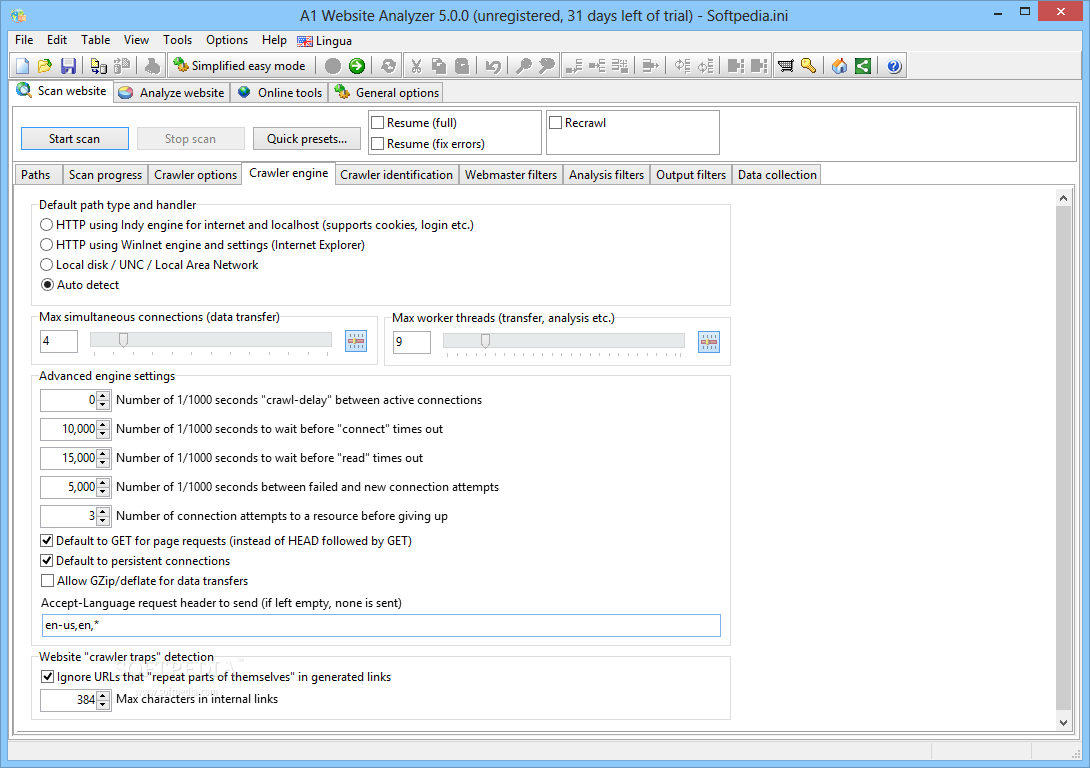The image size is (1090, 768).
Task: Open purchase page via shopping cart icon
Action: (x=786, y=66)
